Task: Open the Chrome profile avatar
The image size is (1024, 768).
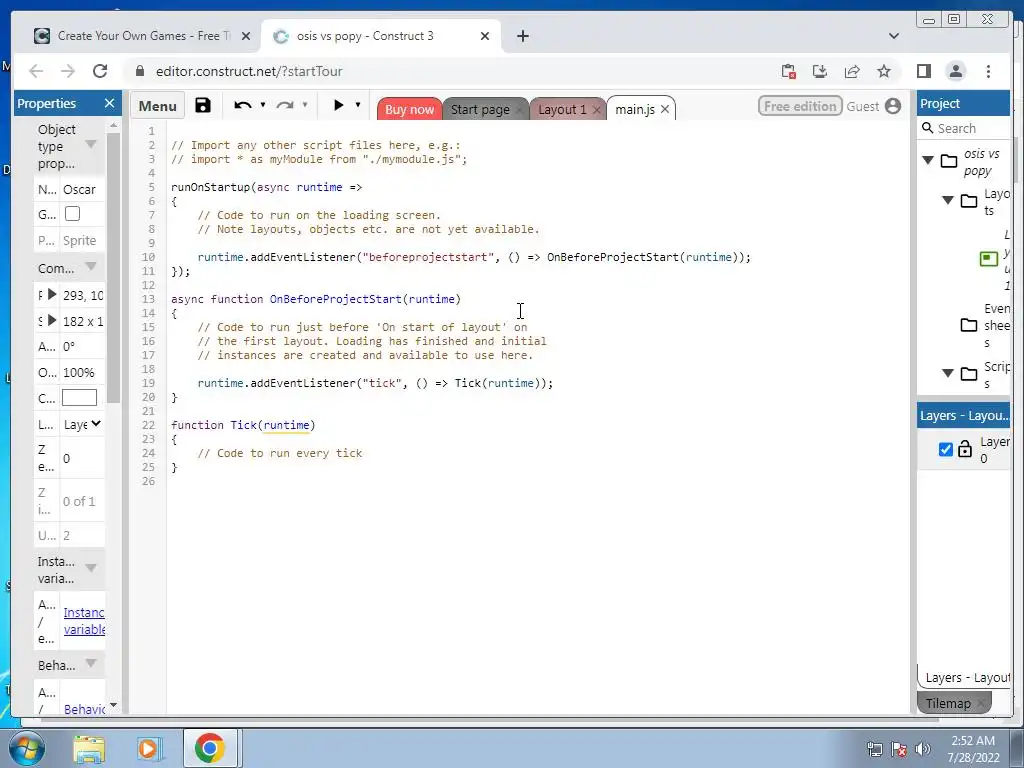Action: [x=955, y=71]
